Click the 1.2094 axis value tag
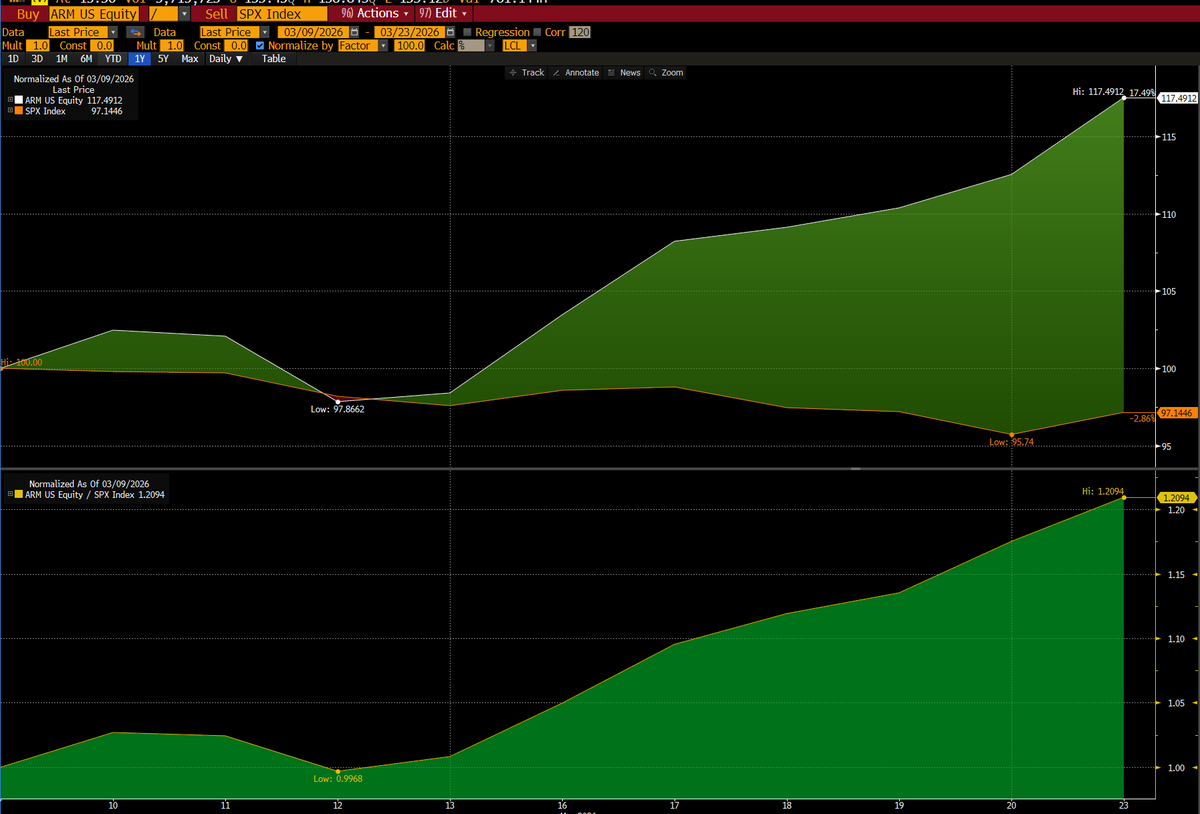The height and width of the screenshot is (814, 1200). [1175, 497]
